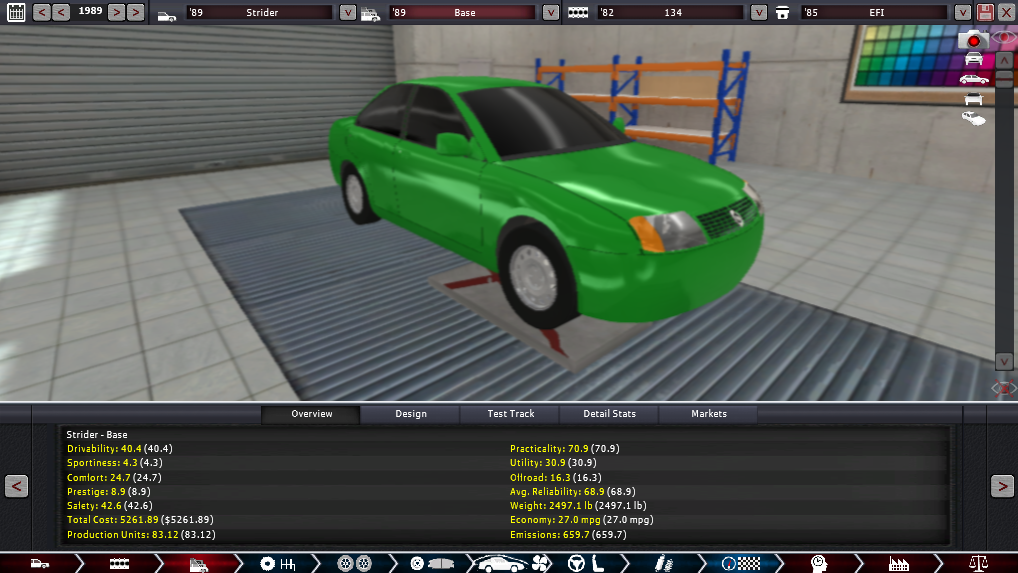1018x573 pixels.
Task: Switch to side view car icon
Action: [973, 79]
